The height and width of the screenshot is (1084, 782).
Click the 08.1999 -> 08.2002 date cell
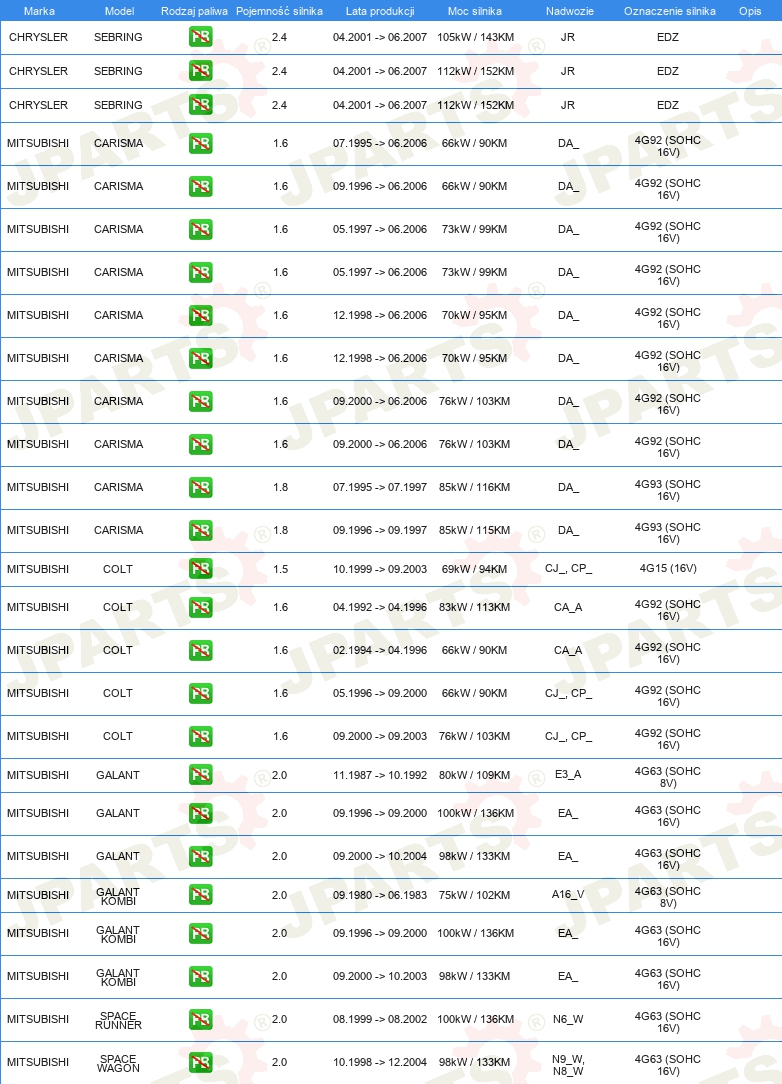coord(380,1019)
